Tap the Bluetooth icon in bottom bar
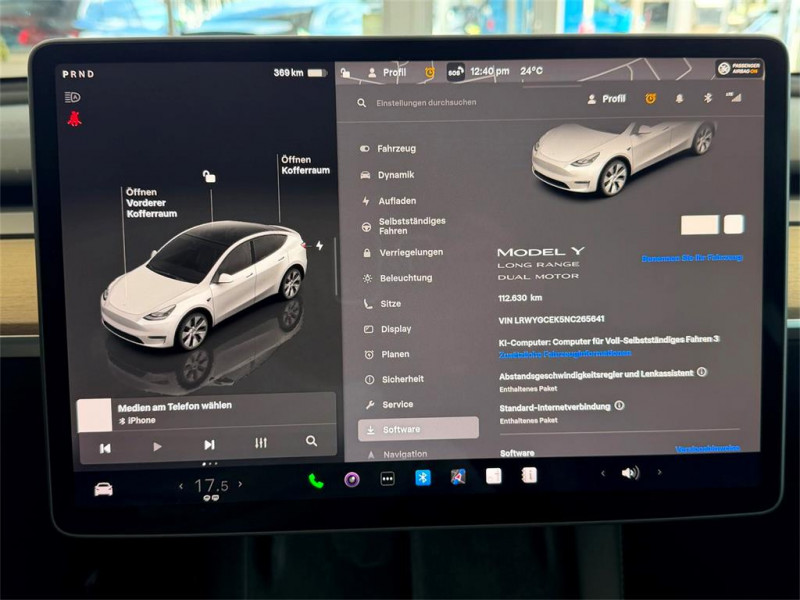The image size is (800, 600). (422, 478)
